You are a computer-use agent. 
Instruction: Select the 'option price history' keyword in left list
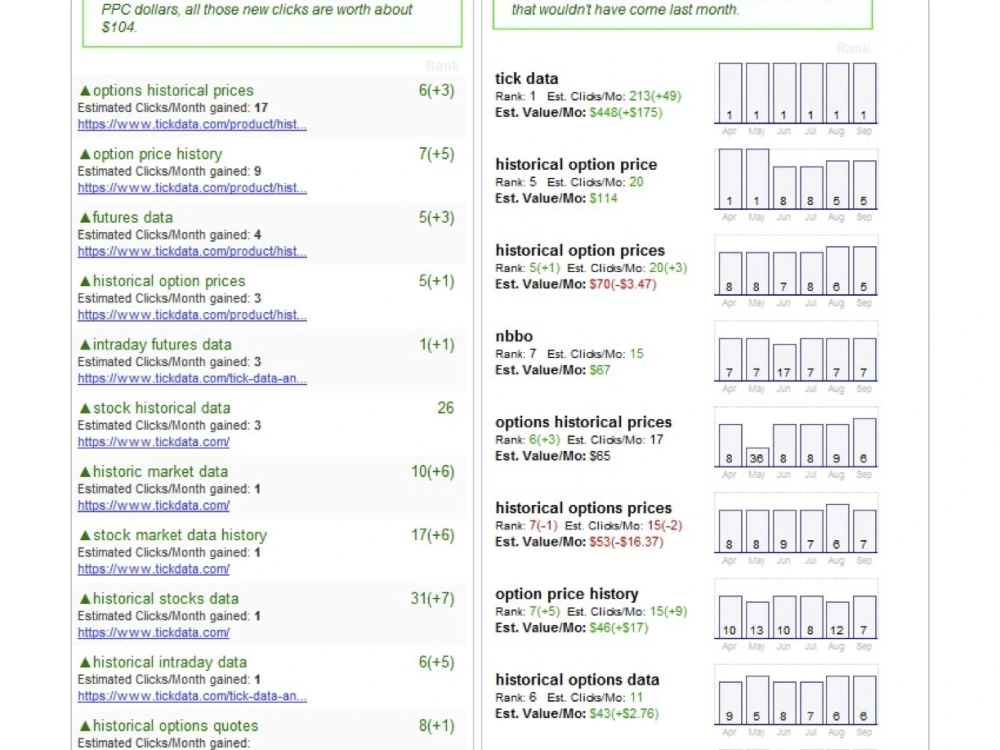click(158, 154)
